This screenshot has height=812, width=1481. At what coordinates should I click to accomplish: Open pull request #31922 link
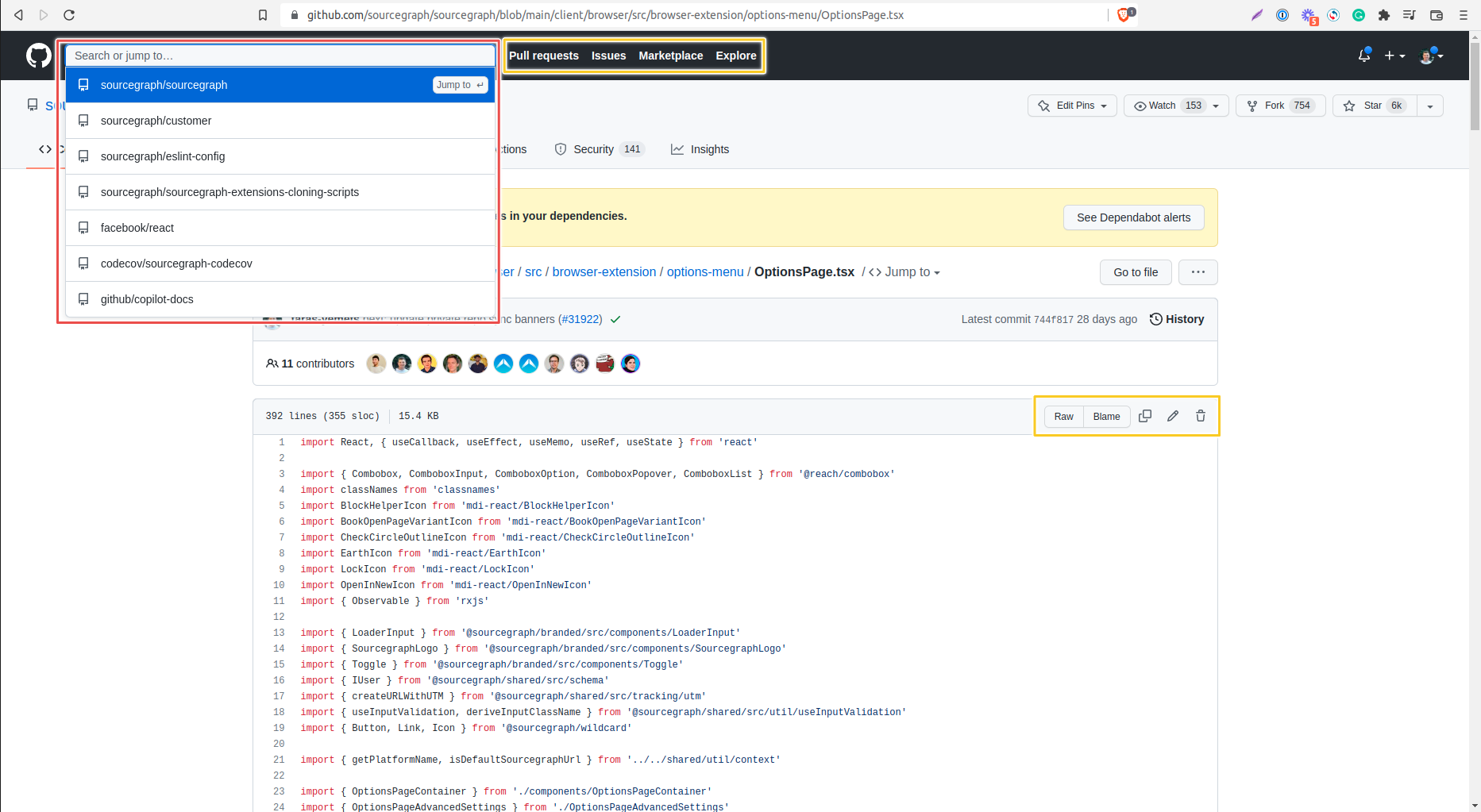click(x=580, y=319)
